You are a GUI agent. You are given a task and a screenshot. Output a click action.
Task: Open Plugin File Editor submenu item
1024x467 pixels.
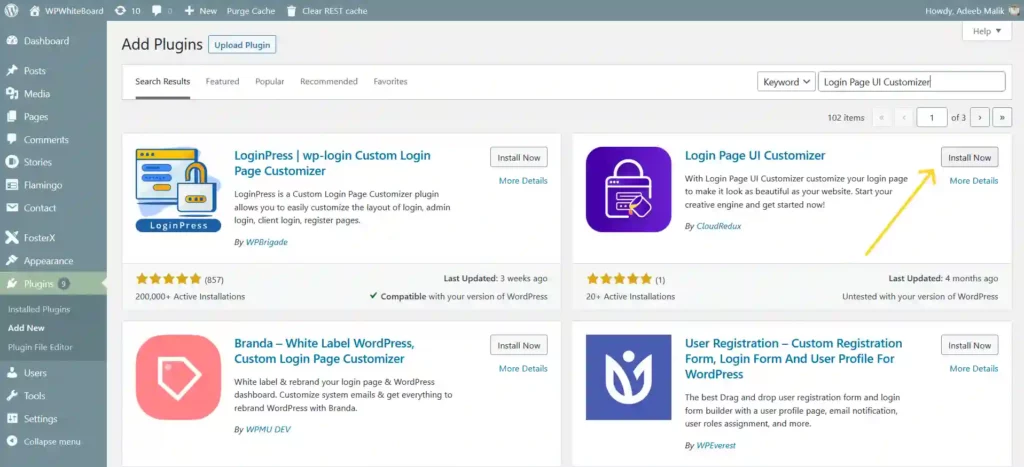(40, 347)
